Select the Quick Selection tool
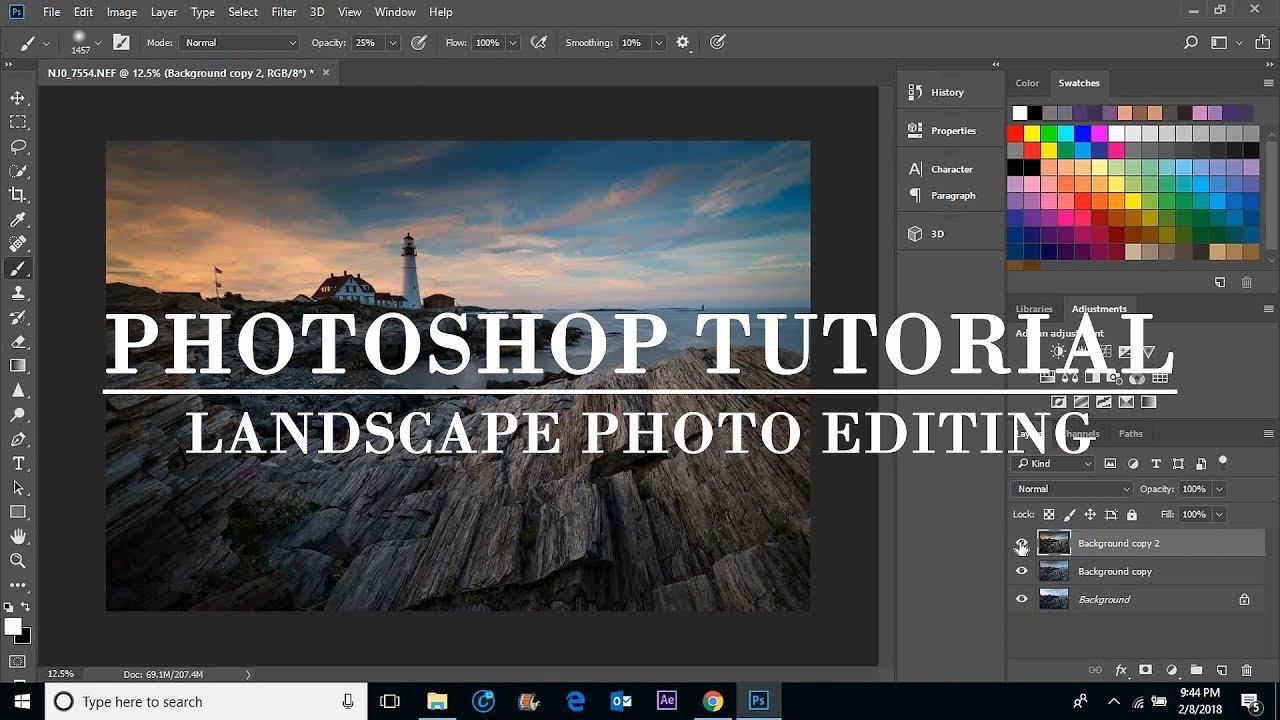 click(18, 171)
